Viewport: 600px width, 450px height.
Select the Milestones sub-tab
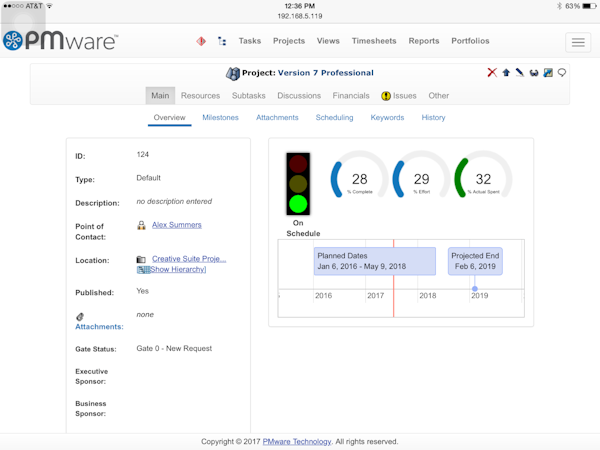(220, 118)
